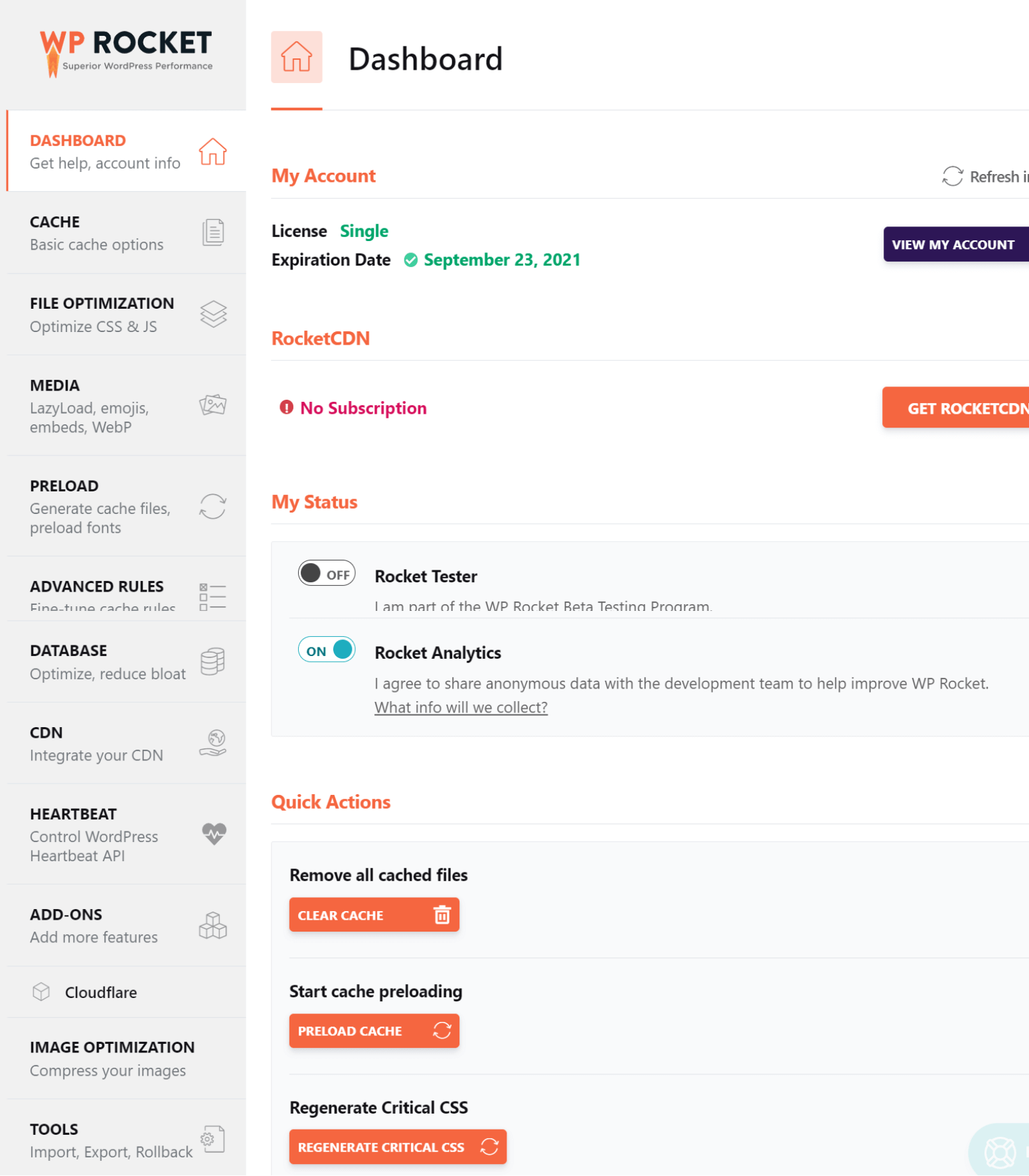Click the 'My Account' heading
The image size is (1029, 1176).
tap(323, 176)
